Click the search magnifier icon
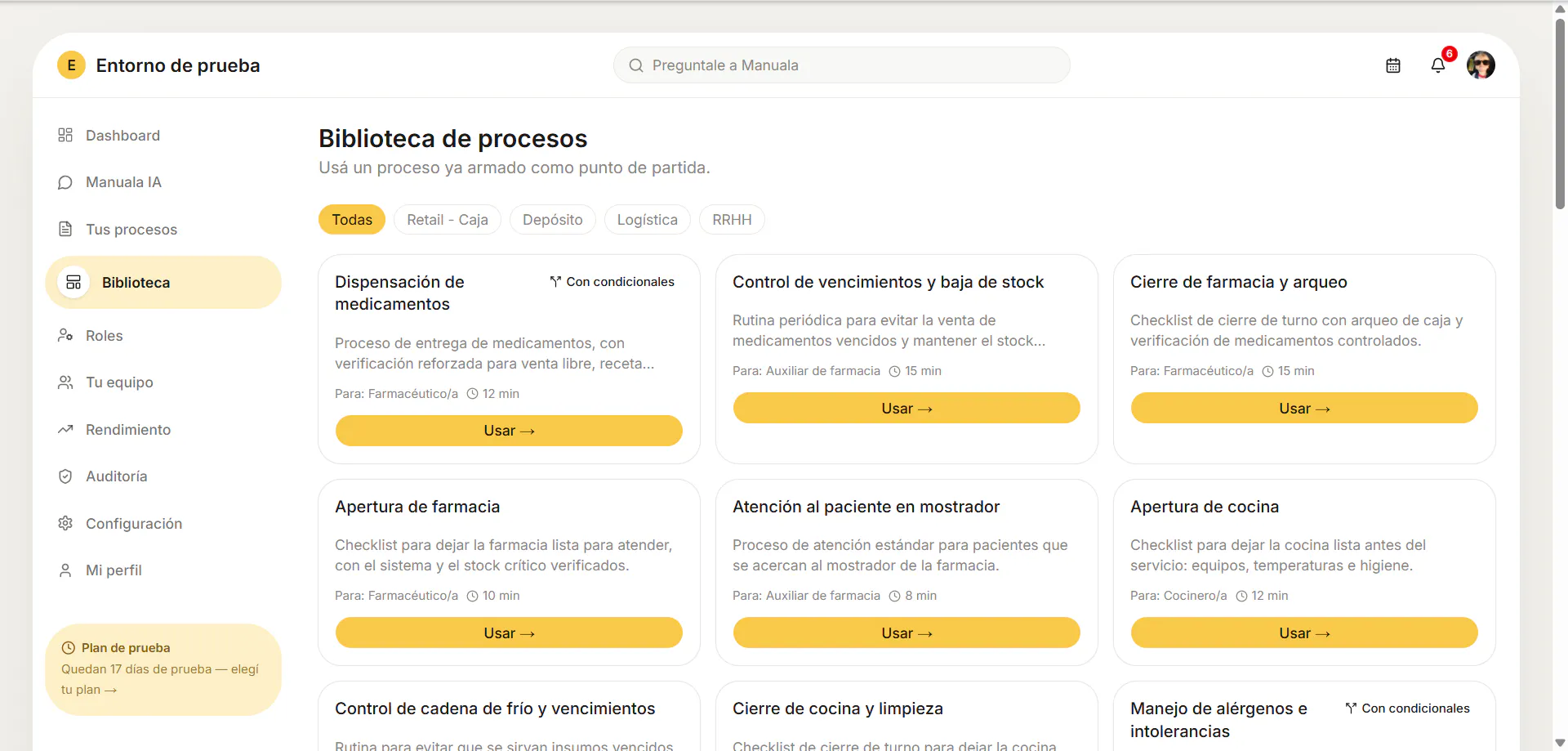1568x751 pixels. [x=636, y=65]
